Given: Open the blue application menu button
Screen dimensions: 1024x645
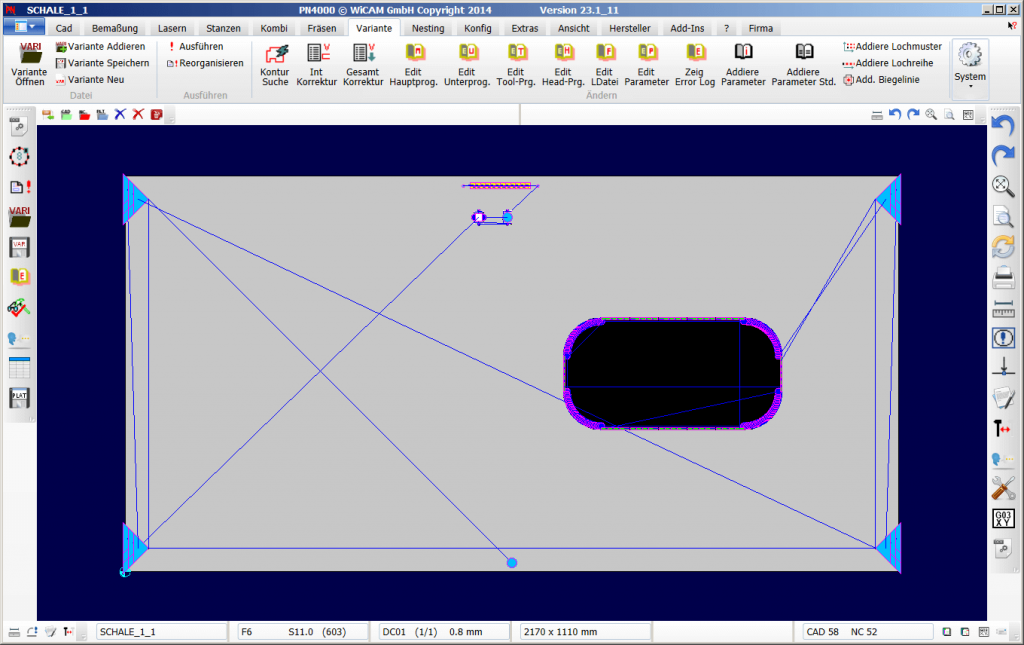Looking at the screenshot, I should pyautogui.click(x=22, y=27).
